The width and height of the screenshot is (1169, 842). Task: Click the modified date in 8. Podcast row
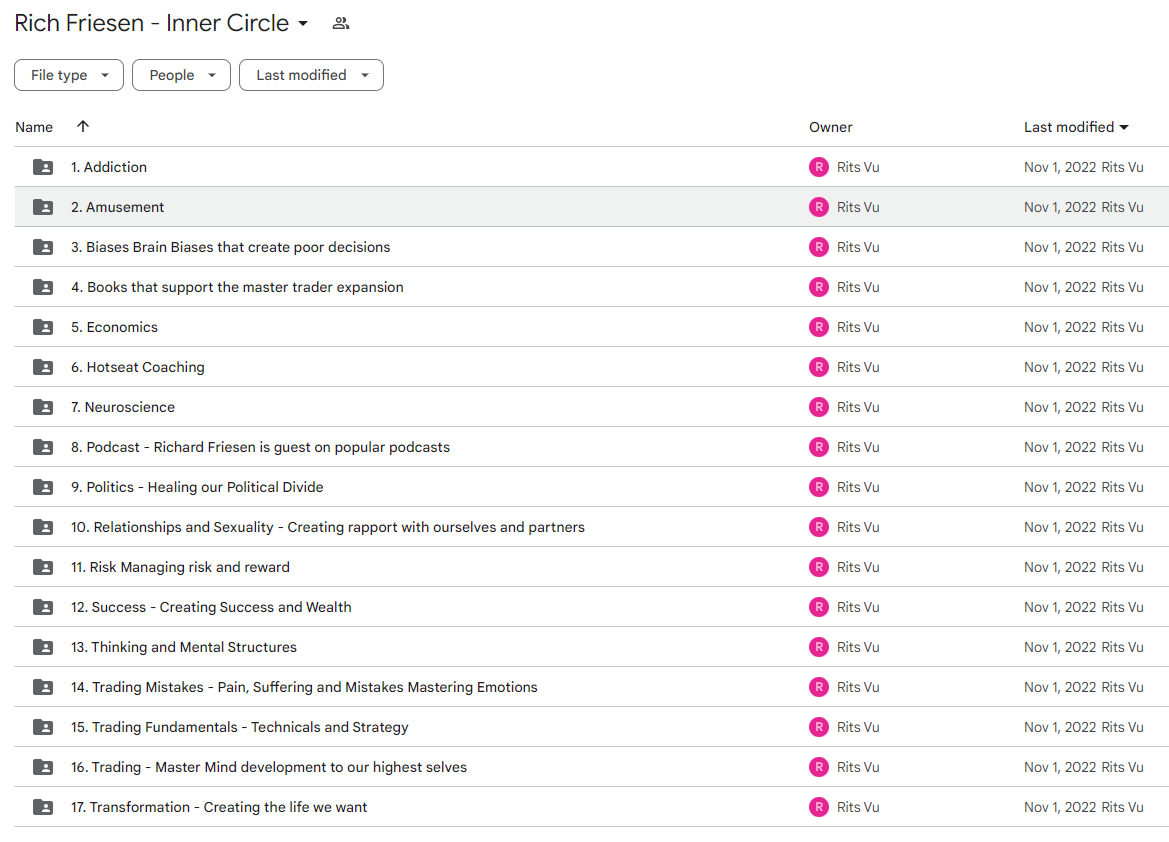tap(1060, 447)
